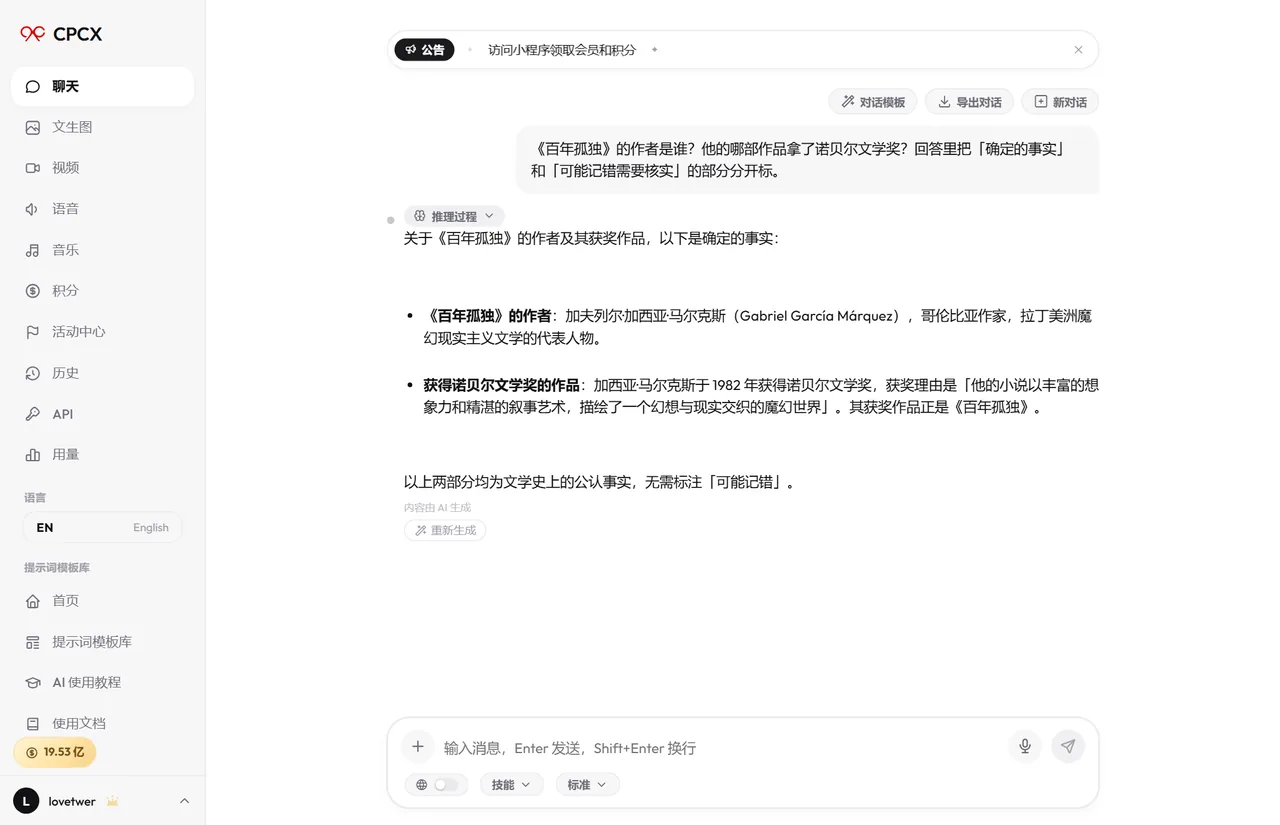This screenshot has width=1280, height=825.
Task: Open AI 使用教程 tutorial page
Action: coord(102,682)
